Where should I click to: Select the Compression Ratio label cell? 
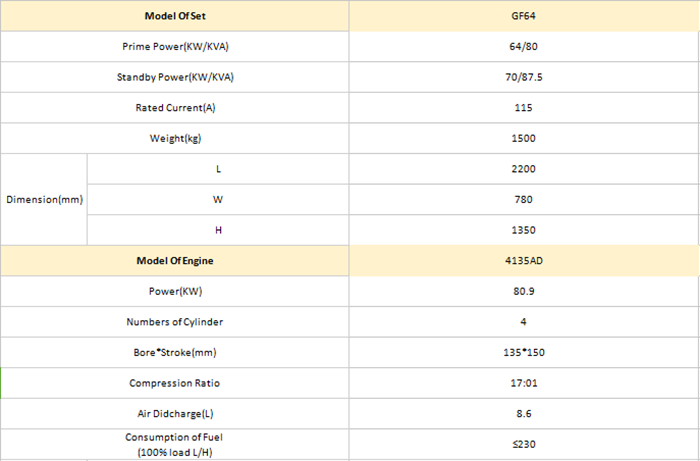(x=175, y=383)
